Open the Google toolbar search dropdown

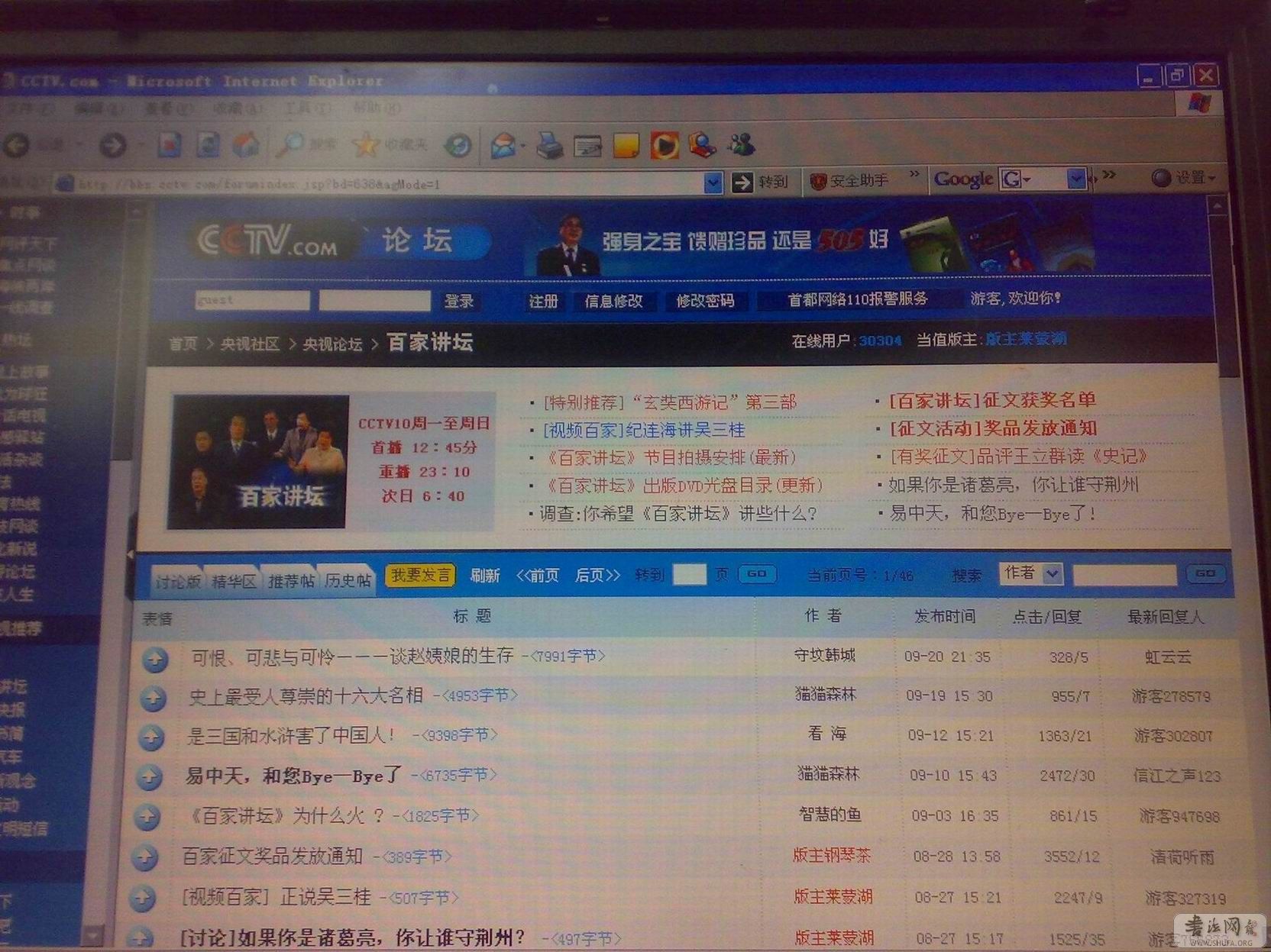tap(1076, 179)
